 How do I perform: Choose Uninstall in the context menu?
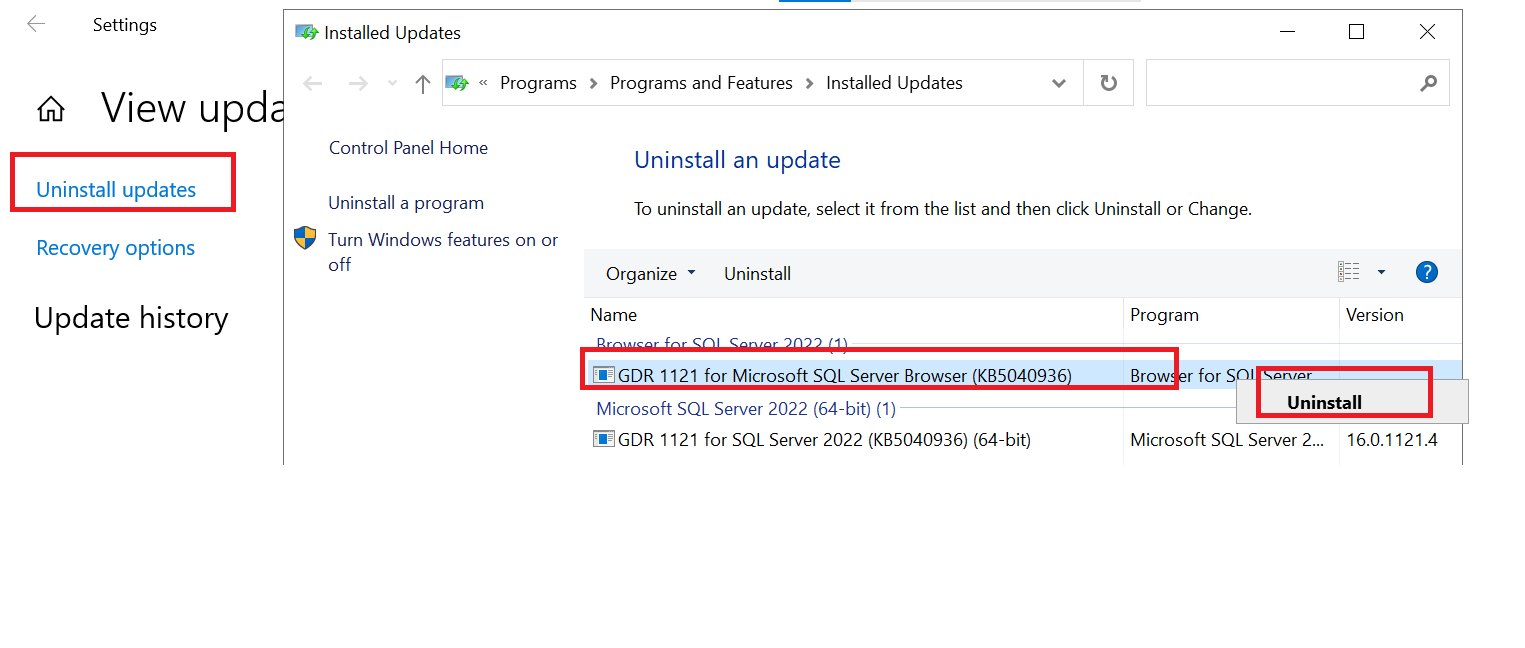1324,403
